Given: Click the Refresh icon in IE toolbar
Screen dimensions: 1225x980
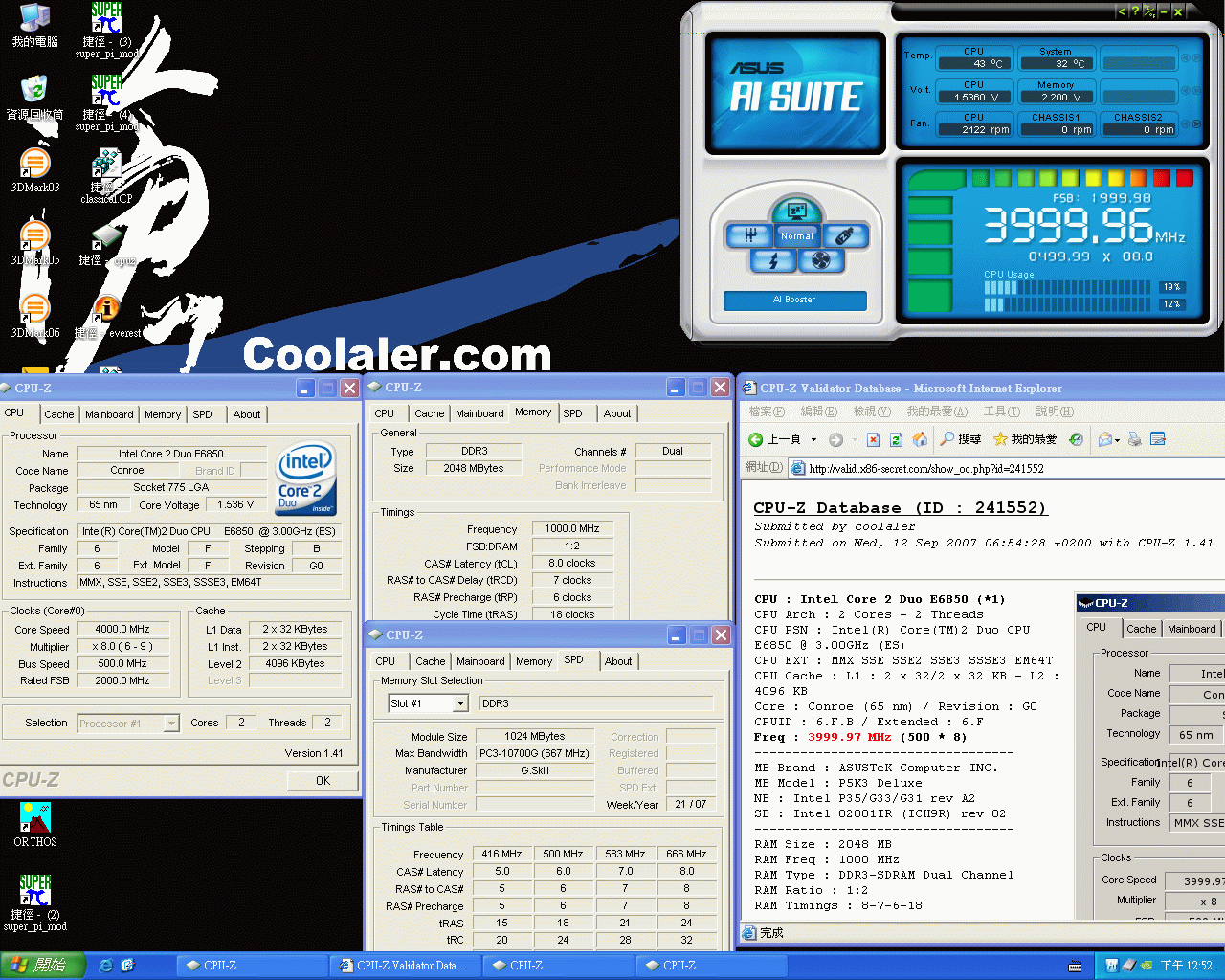Looking at the screenshot, I should (896, 439).
